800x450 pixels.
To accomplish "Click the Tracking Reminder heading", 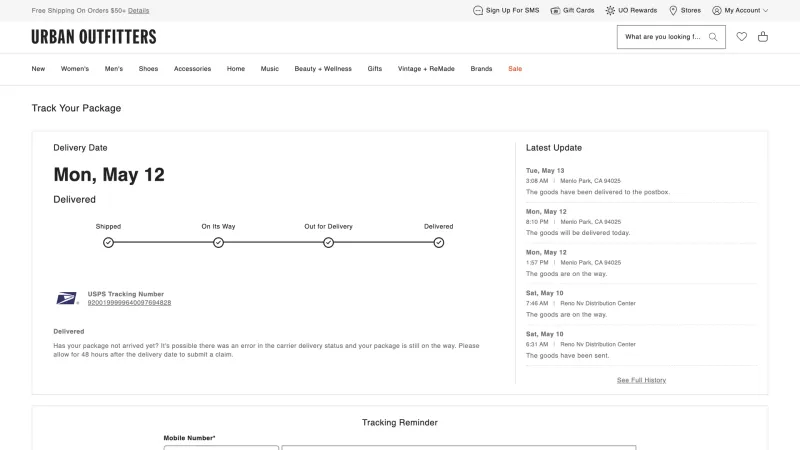I will [x=400, y=422].
